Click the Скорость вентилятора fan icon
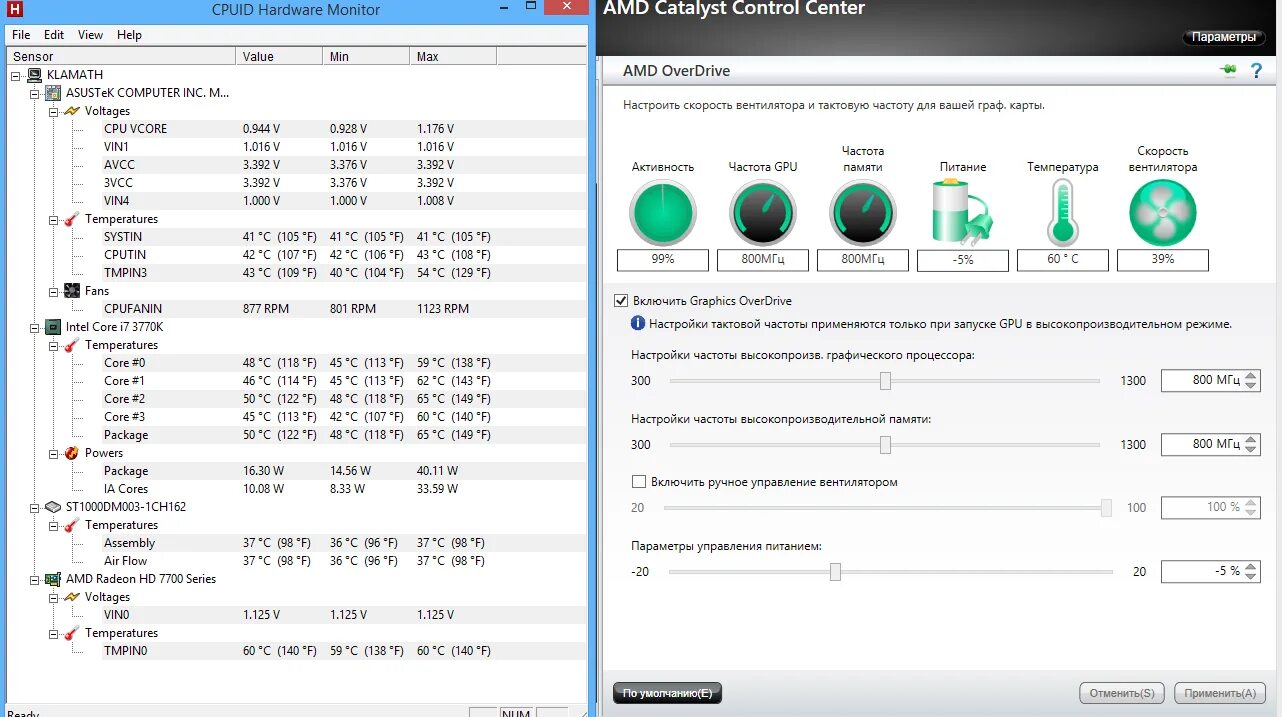Screen dimensions: 1282x717 point(1162,212)
